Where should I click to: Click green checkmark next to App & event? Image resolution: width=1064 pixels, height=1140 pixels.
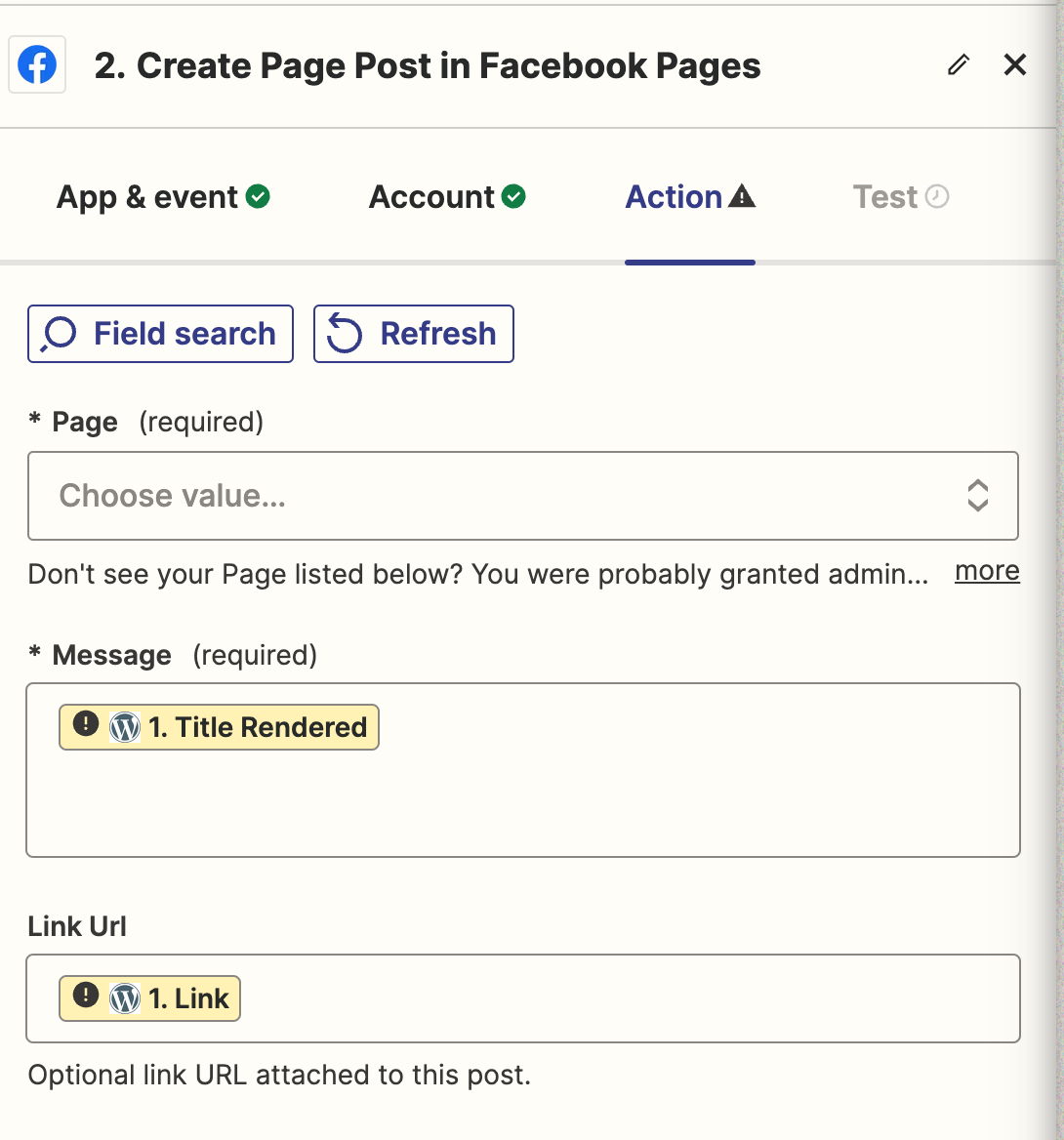[x=258, y=196]
